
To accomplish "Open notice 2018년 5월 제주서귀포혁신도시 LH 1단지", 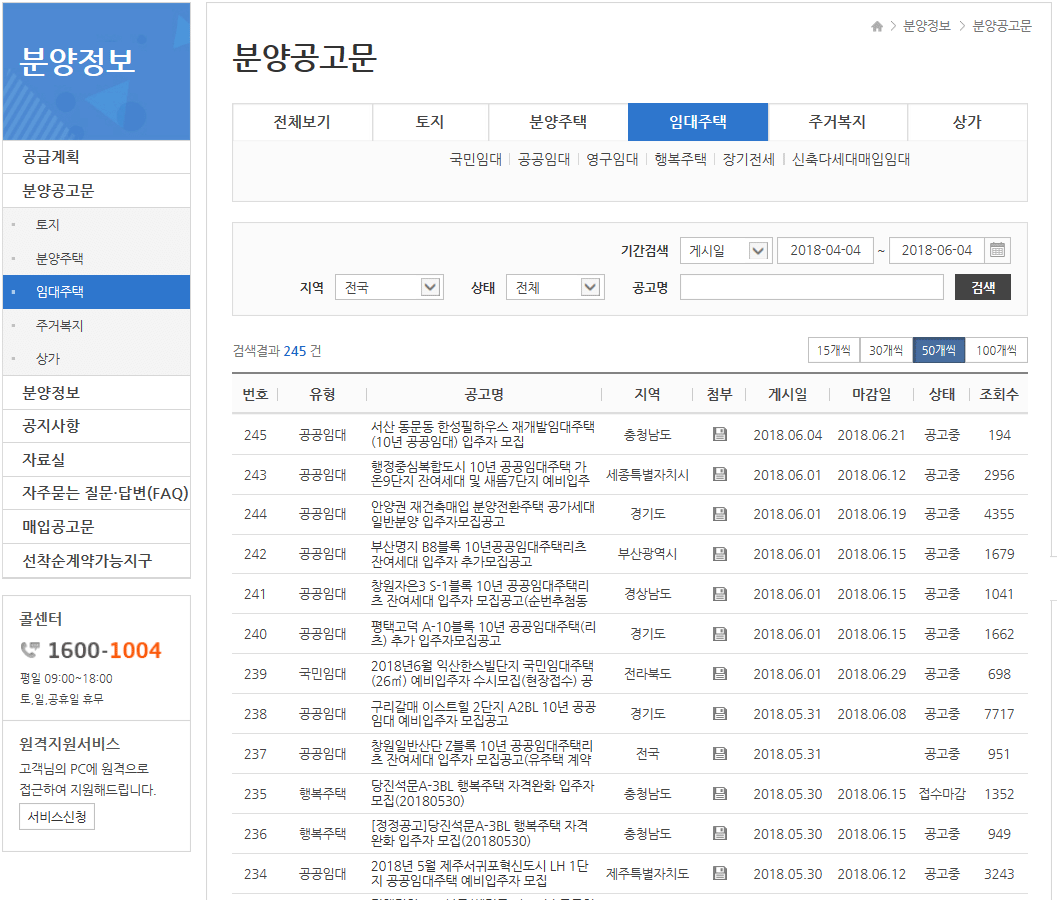I will (480, 873).
